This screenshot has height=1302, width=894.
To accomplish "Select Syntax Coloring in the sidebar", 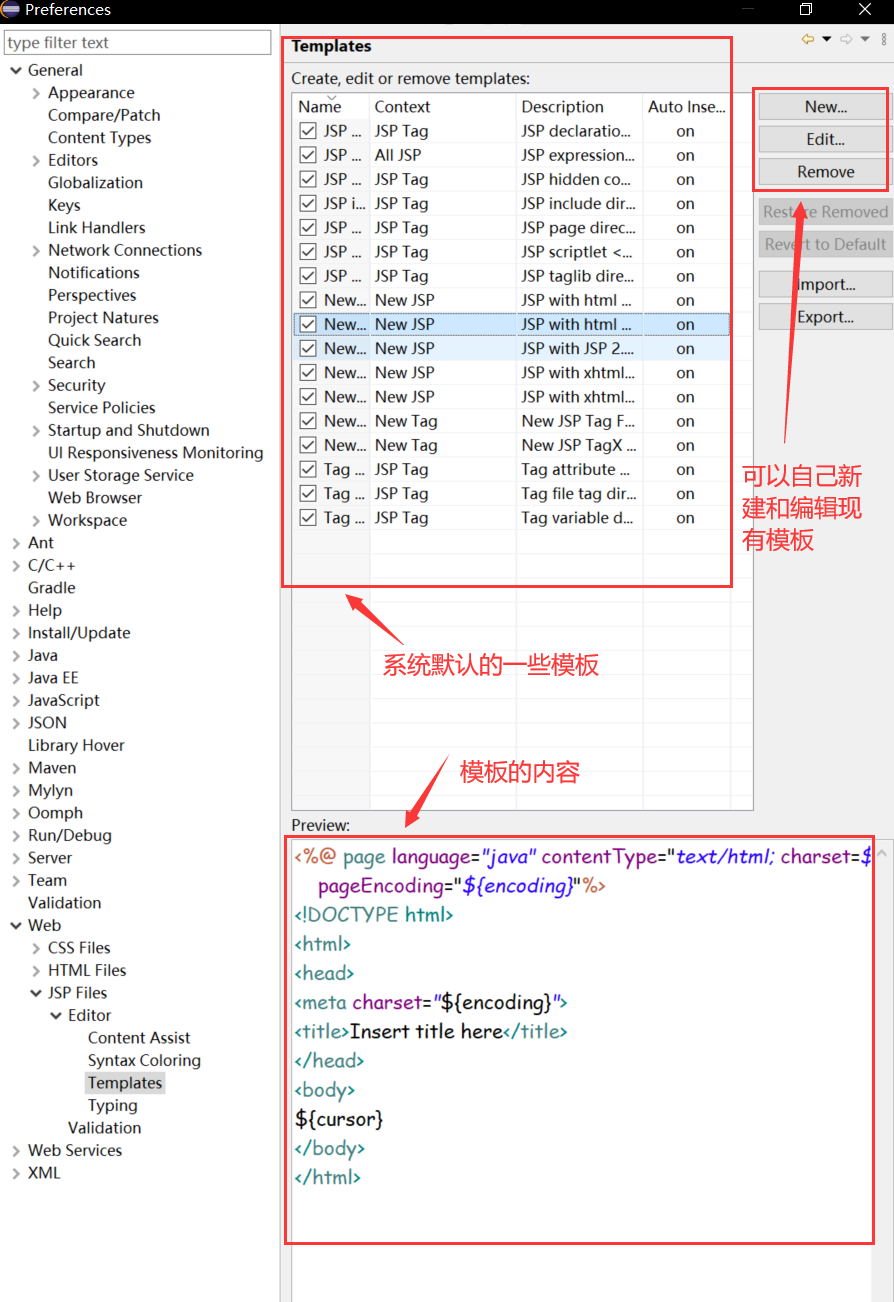I will coord(144,1060).
